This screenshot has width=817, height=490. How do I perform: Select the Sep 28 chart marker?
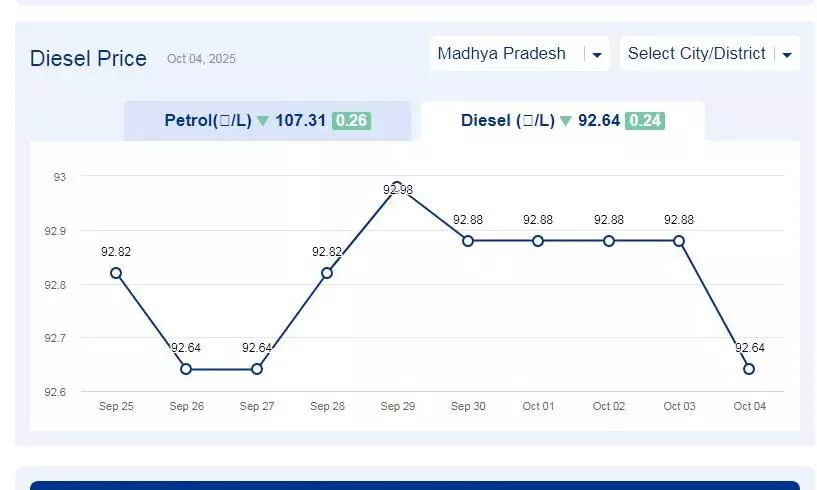tap(327, 273)
